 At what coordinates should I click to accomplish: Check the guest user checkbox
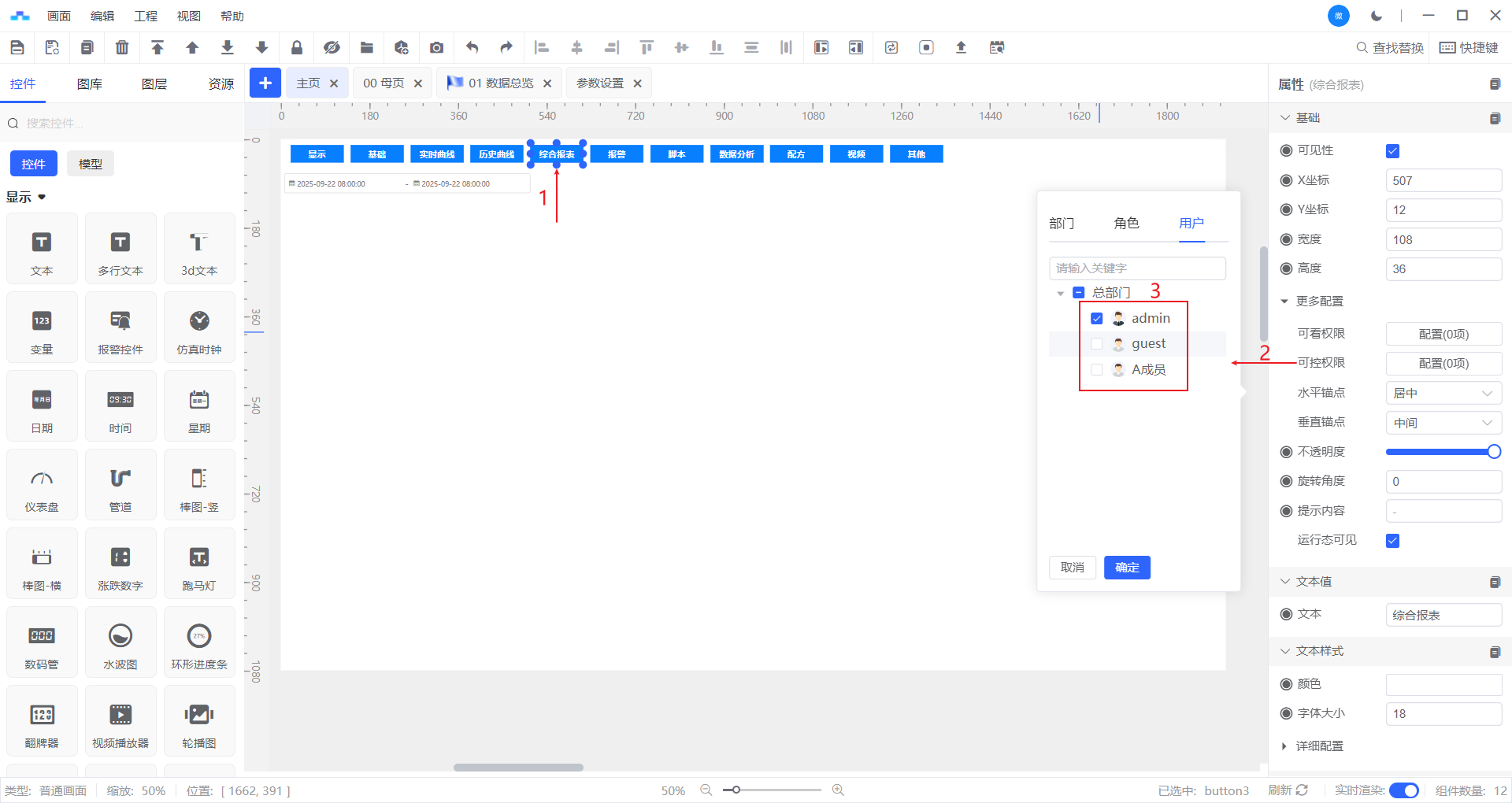point(1096,344)
